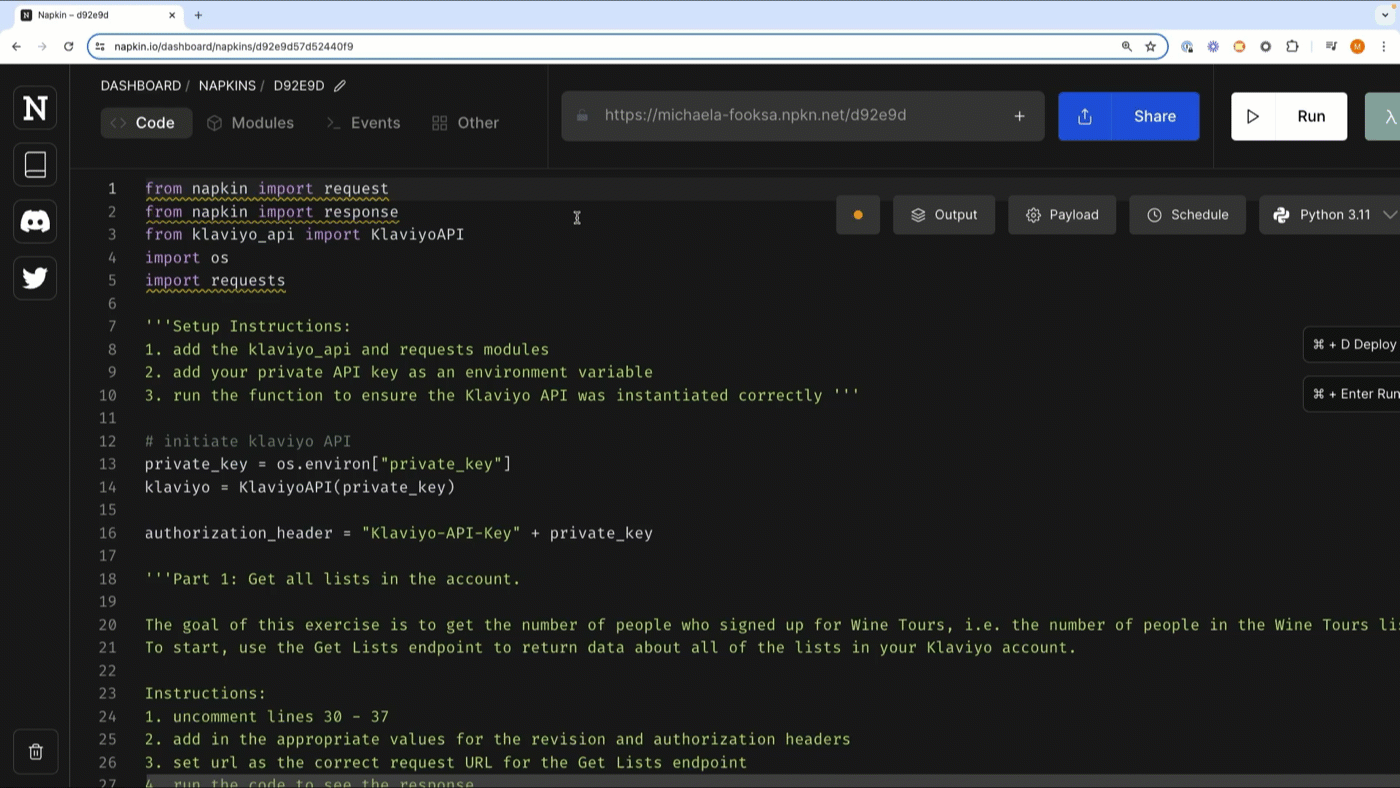
Task: Close the Napkin – d92e9d browser tab
Action: click(x=172, y=15)
